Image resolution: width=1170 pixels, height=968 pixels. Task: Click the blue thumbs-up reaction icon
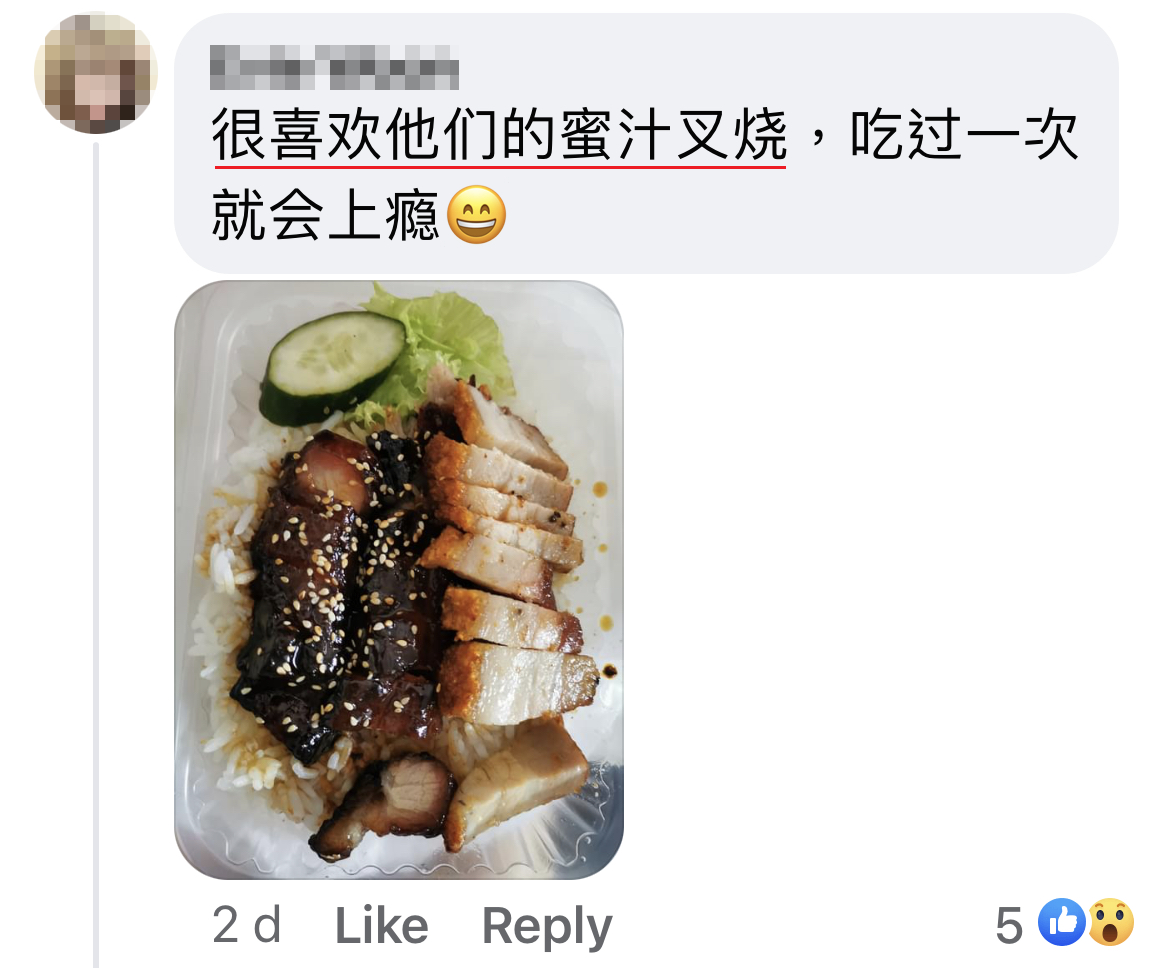(1062, 922)
